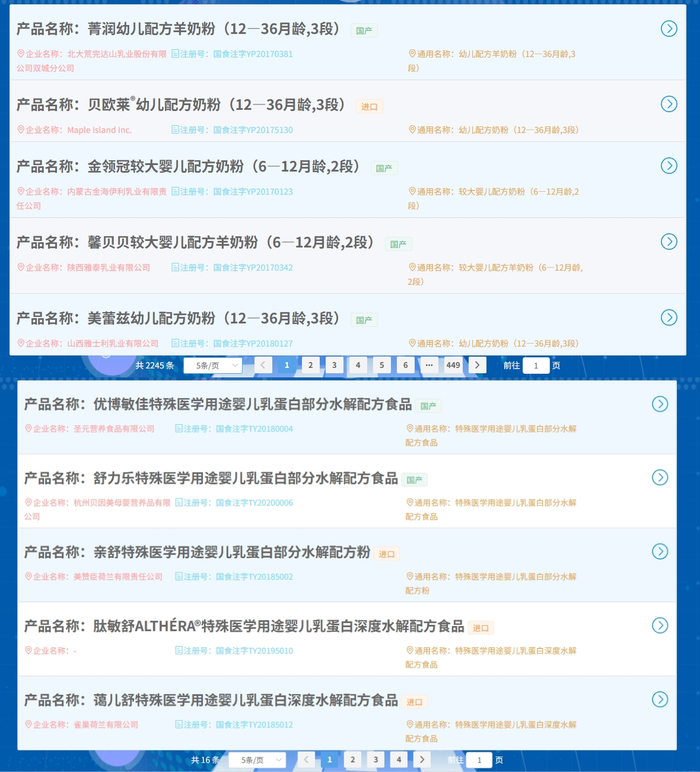Open details arrow for 金领冠较大婴儿配方奶粉
The height and width of the screenshot is (772, 700).
[668, 165]
